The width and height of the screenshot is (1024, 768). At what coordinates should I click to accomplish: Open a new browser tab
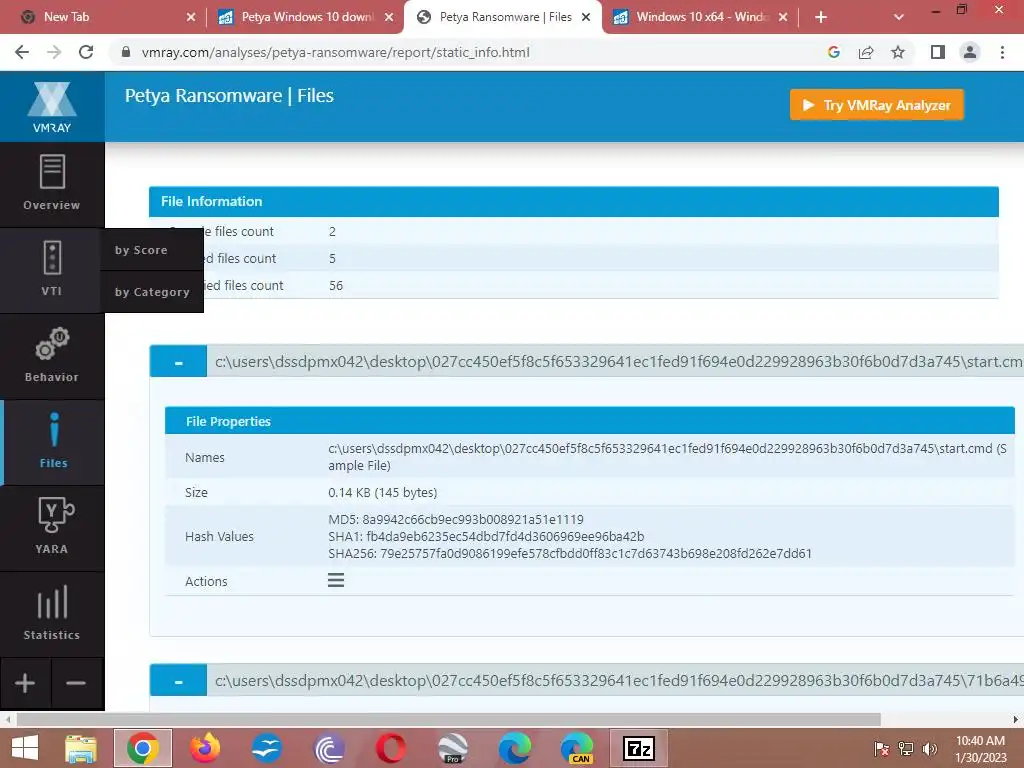tap(821, 17)
